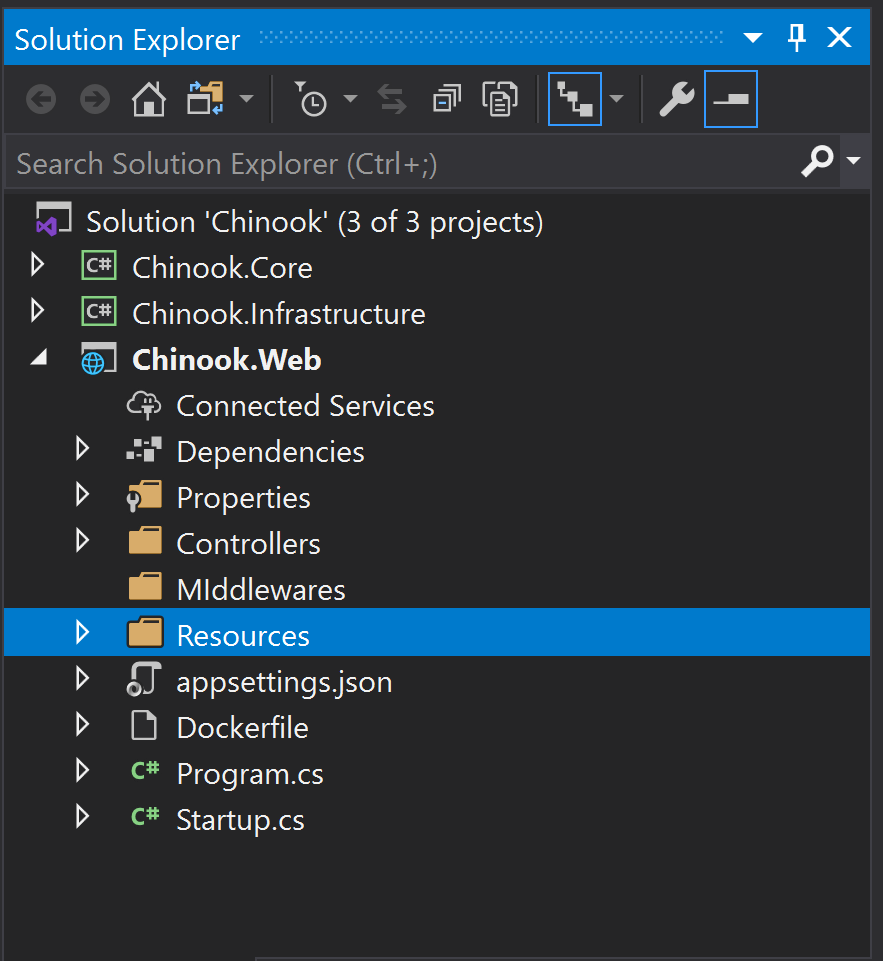Viewport: 883px width, 961px height.
Task: Collapse the Chinook.Web project node
Action: (37, 358)
